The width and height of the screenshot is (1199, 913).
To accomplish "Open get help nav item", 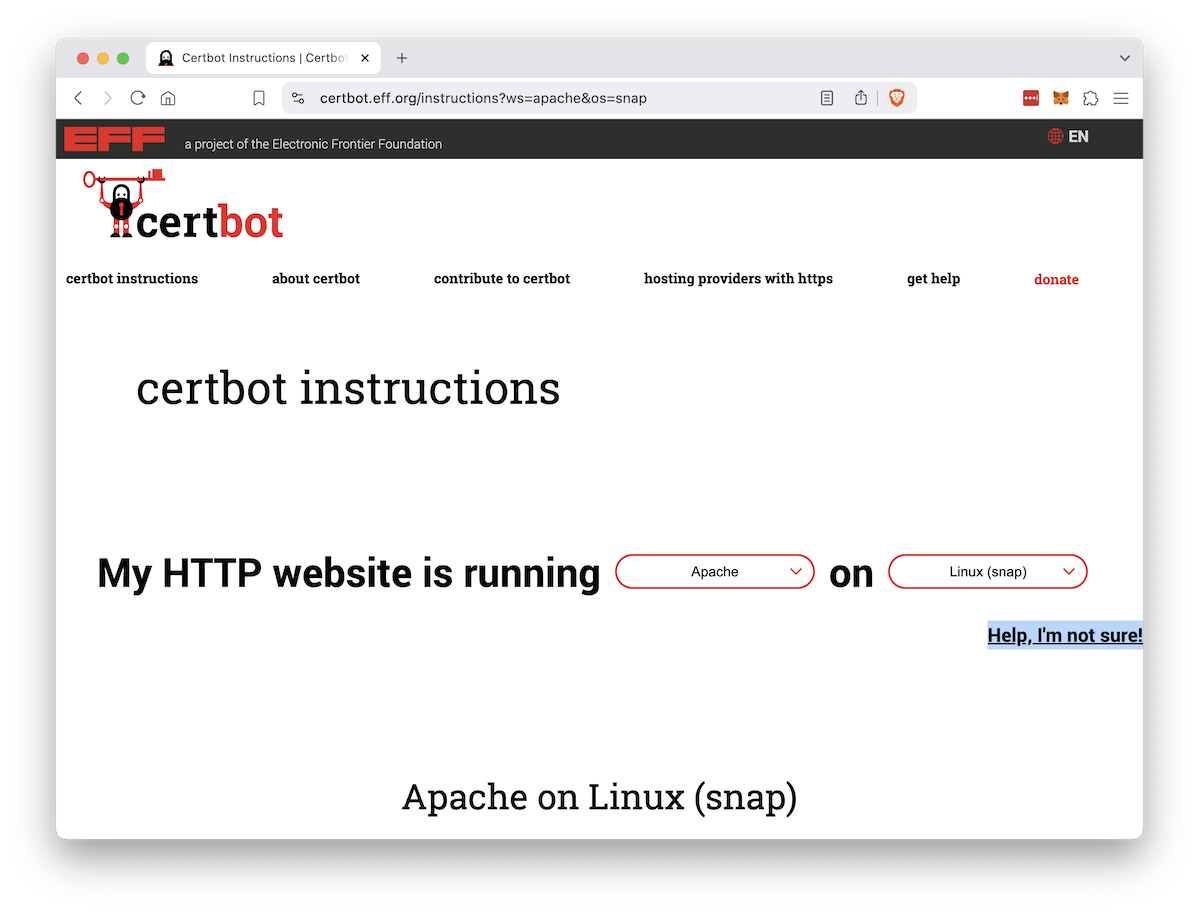I will pos(934,278).
